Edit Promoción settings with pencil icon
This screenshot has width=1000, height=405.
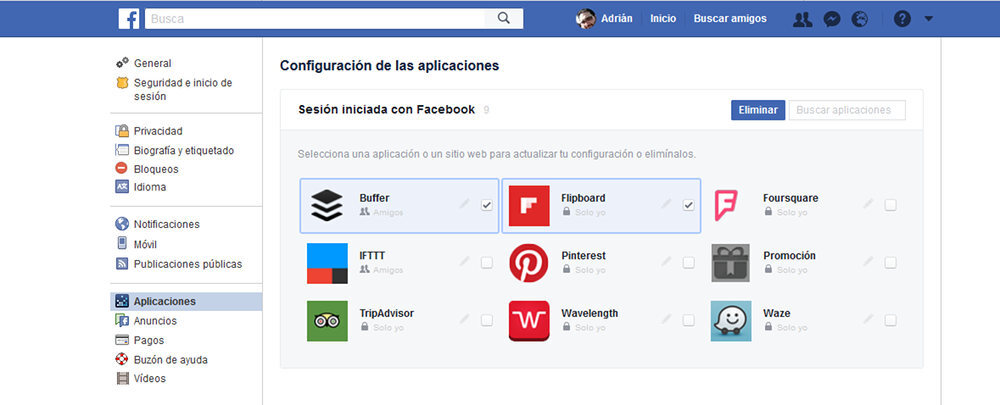click(868, 261)
